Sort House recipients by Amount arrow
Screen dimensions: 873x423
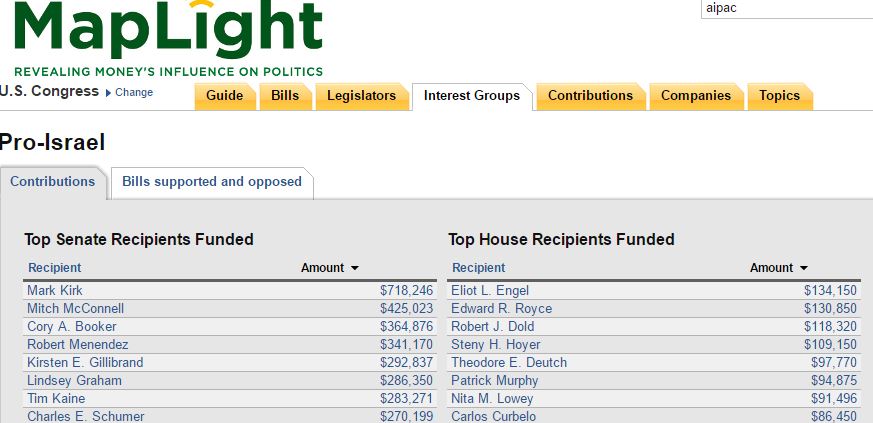(x=803, y=268)
